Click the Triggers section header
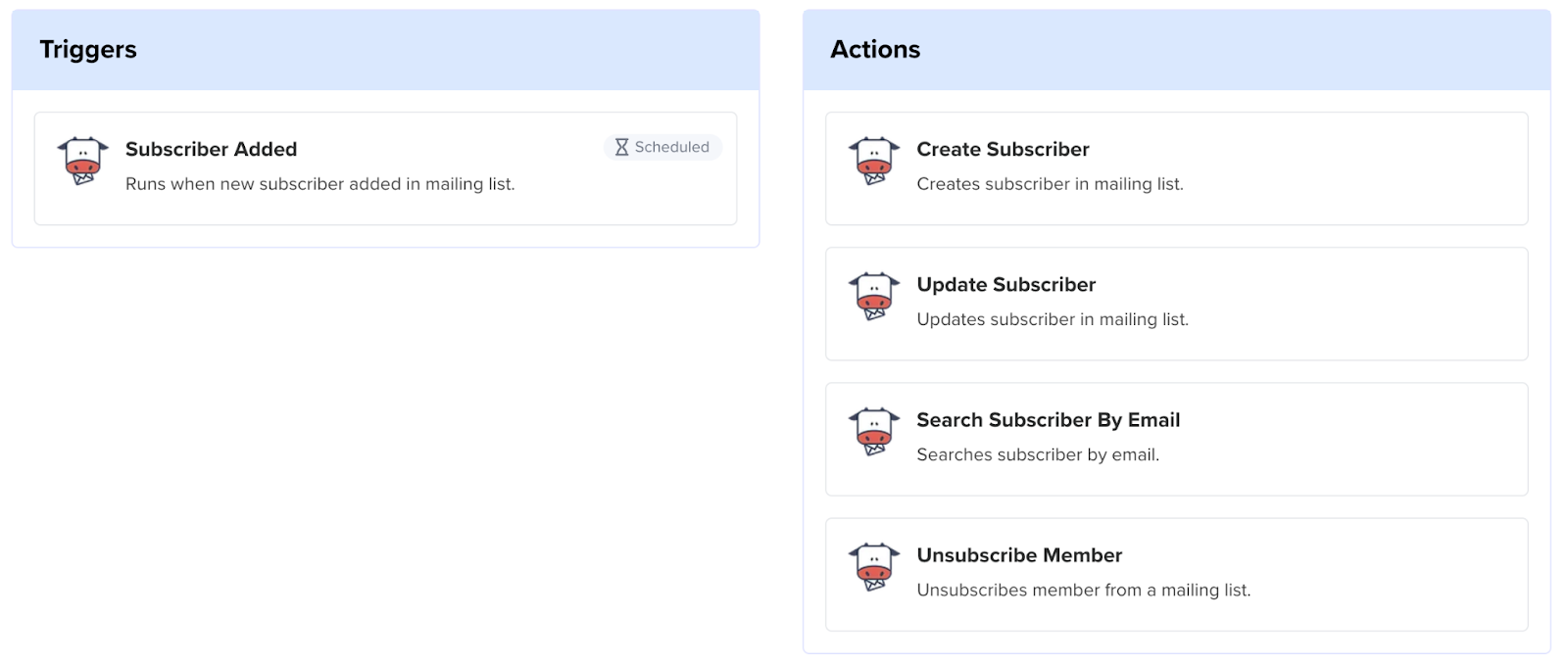This screenshot has width=1568, height=665. pyautogui.click(x=88, y=50)
